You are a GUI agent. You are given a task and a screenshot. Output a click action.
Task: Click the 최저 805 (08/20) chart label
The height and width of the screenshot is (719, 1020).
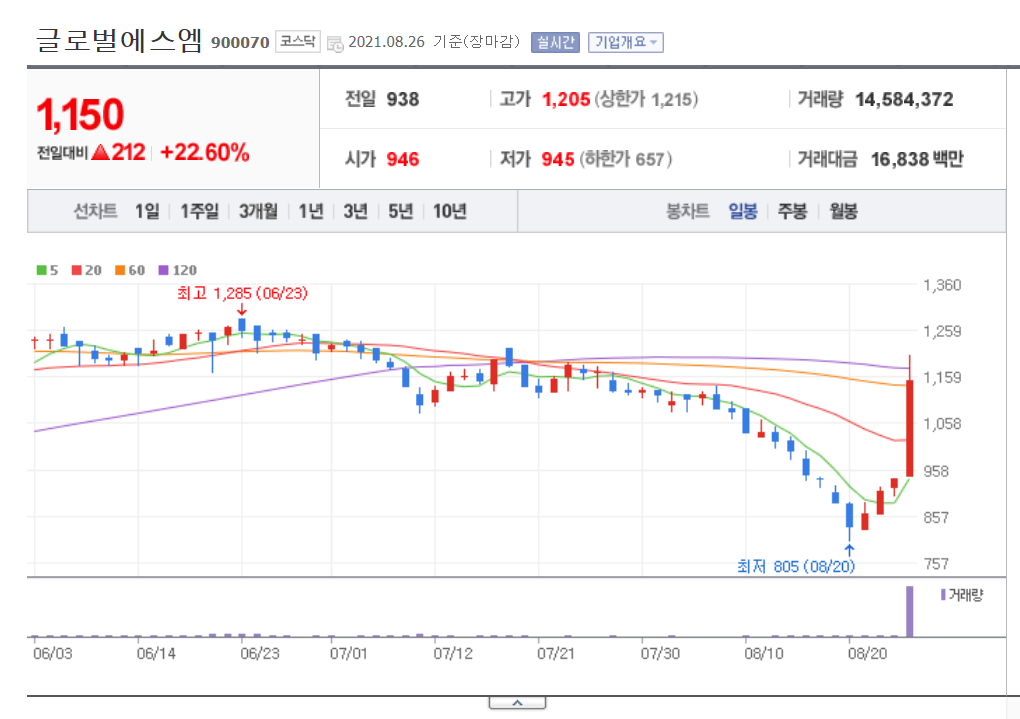coord(796,567)
